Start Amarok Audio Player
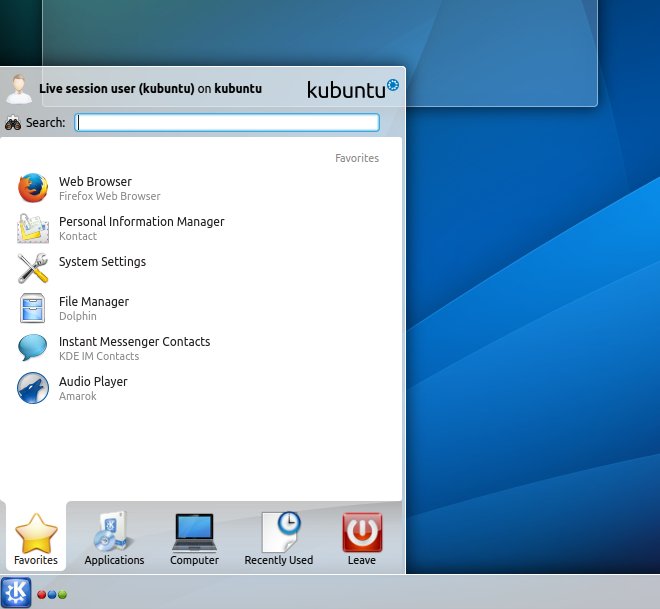This screenshot has height=609, width=660. (x=92, y=388)
